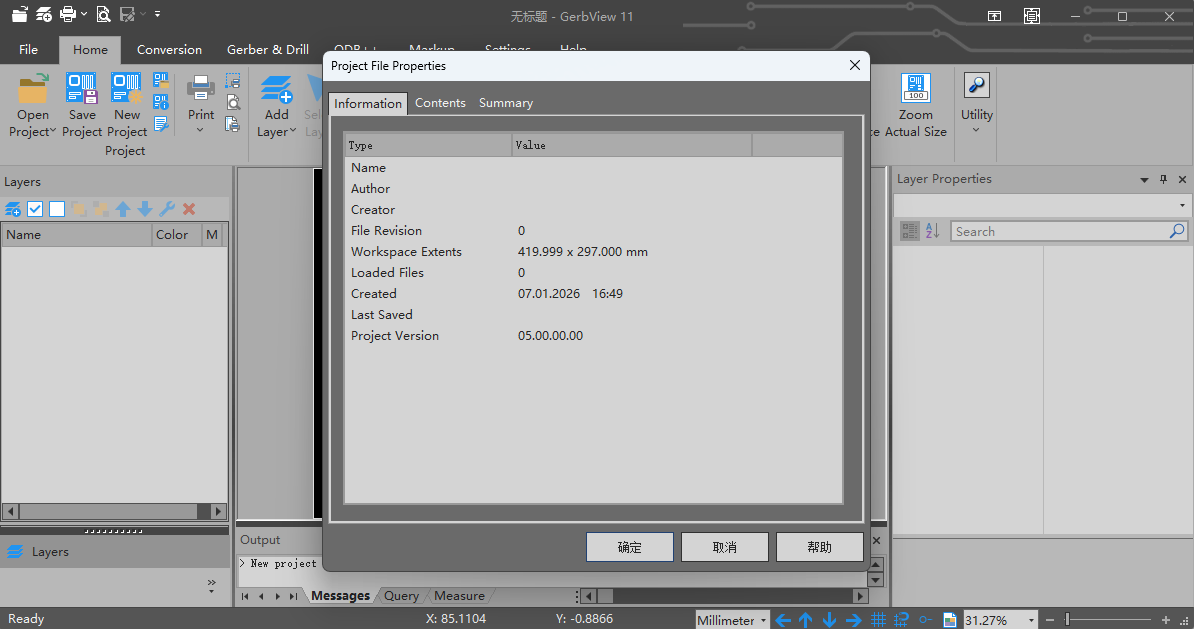Click the Zoom Actual Size icon
1194x629 pixels.
click(x=915, y=90)
